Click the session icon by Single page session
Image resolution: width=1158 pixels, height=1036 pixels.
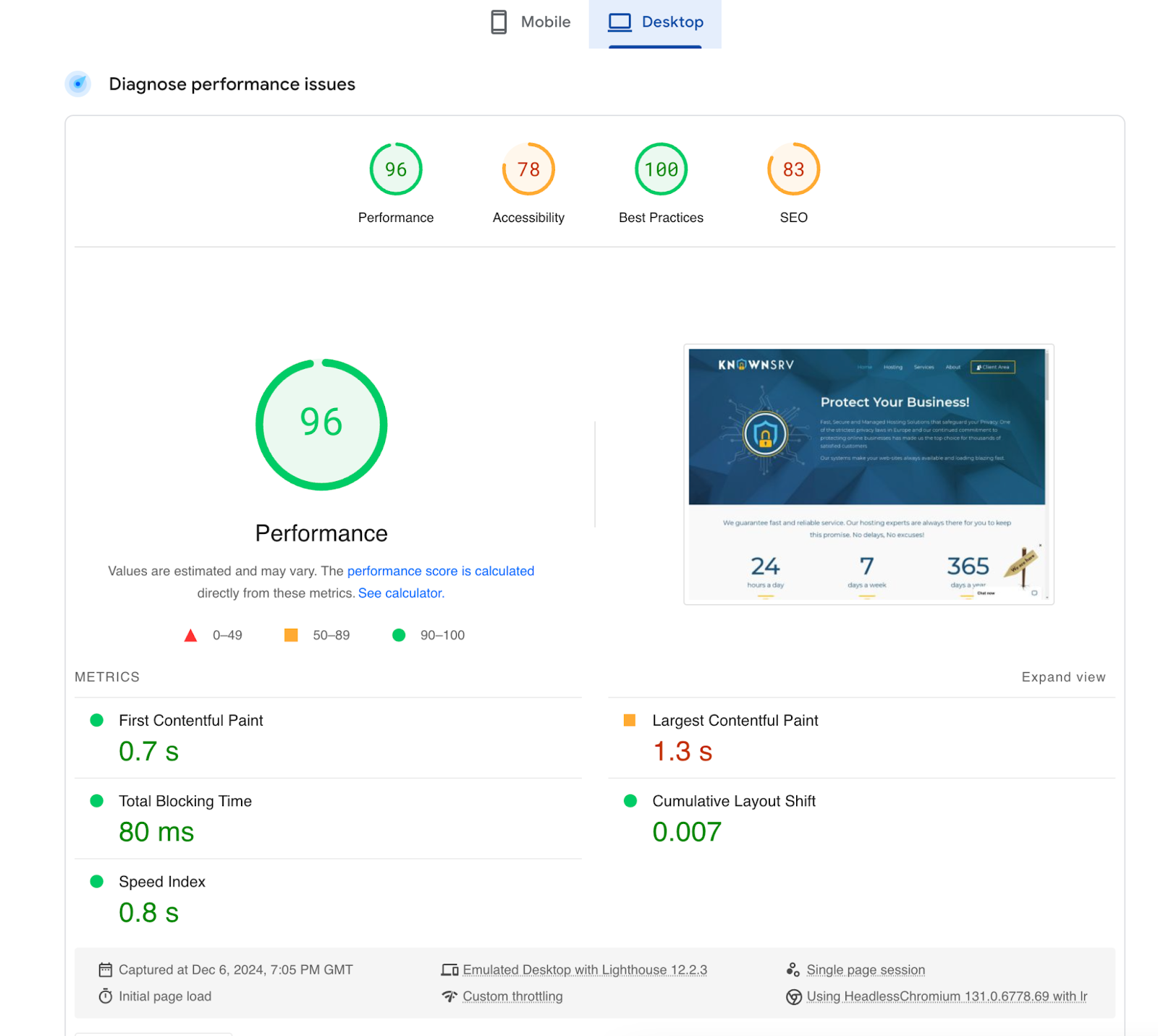tap(793, 969)
